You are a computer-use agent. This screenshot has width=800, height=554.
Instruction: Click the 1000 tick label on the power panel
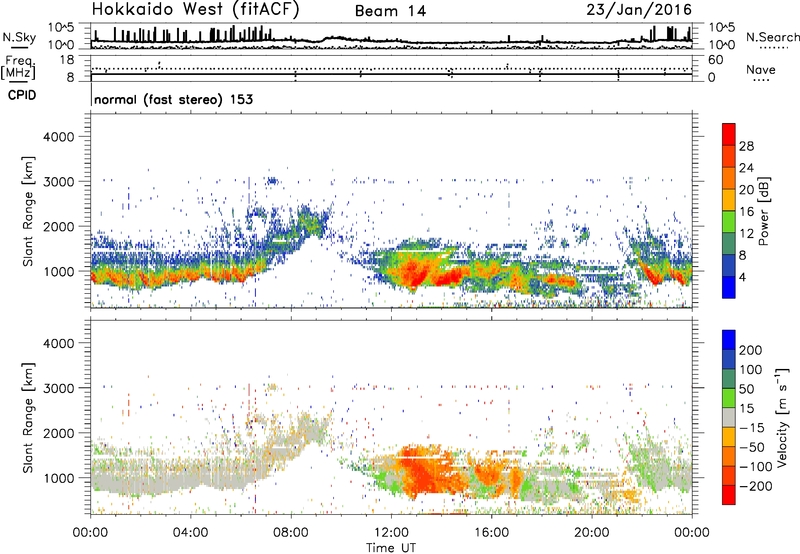point(59,271)
